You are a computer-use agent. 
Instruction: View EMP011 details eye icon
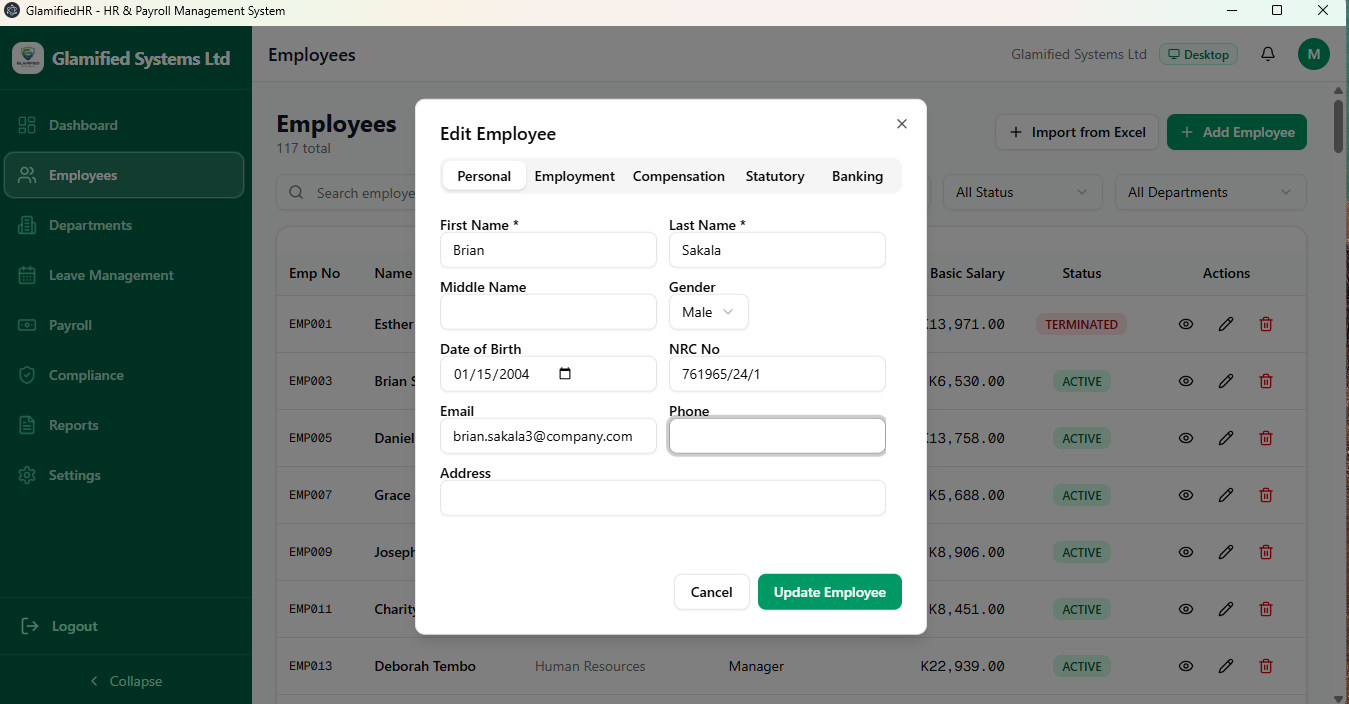tap(1186, 609)
